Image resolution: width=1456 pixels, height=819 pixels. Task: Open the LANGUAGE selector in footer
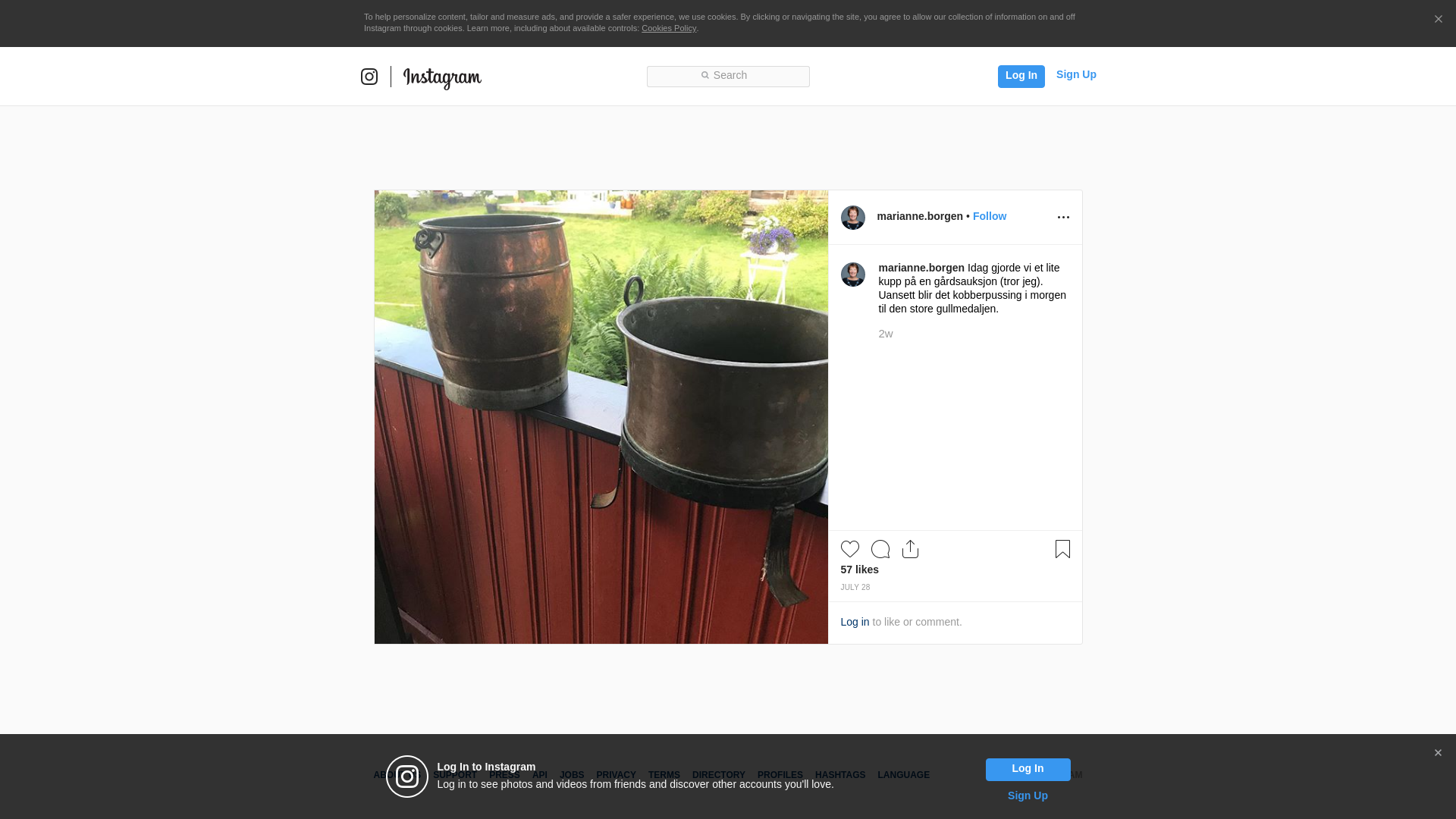(x=904, y=776)
